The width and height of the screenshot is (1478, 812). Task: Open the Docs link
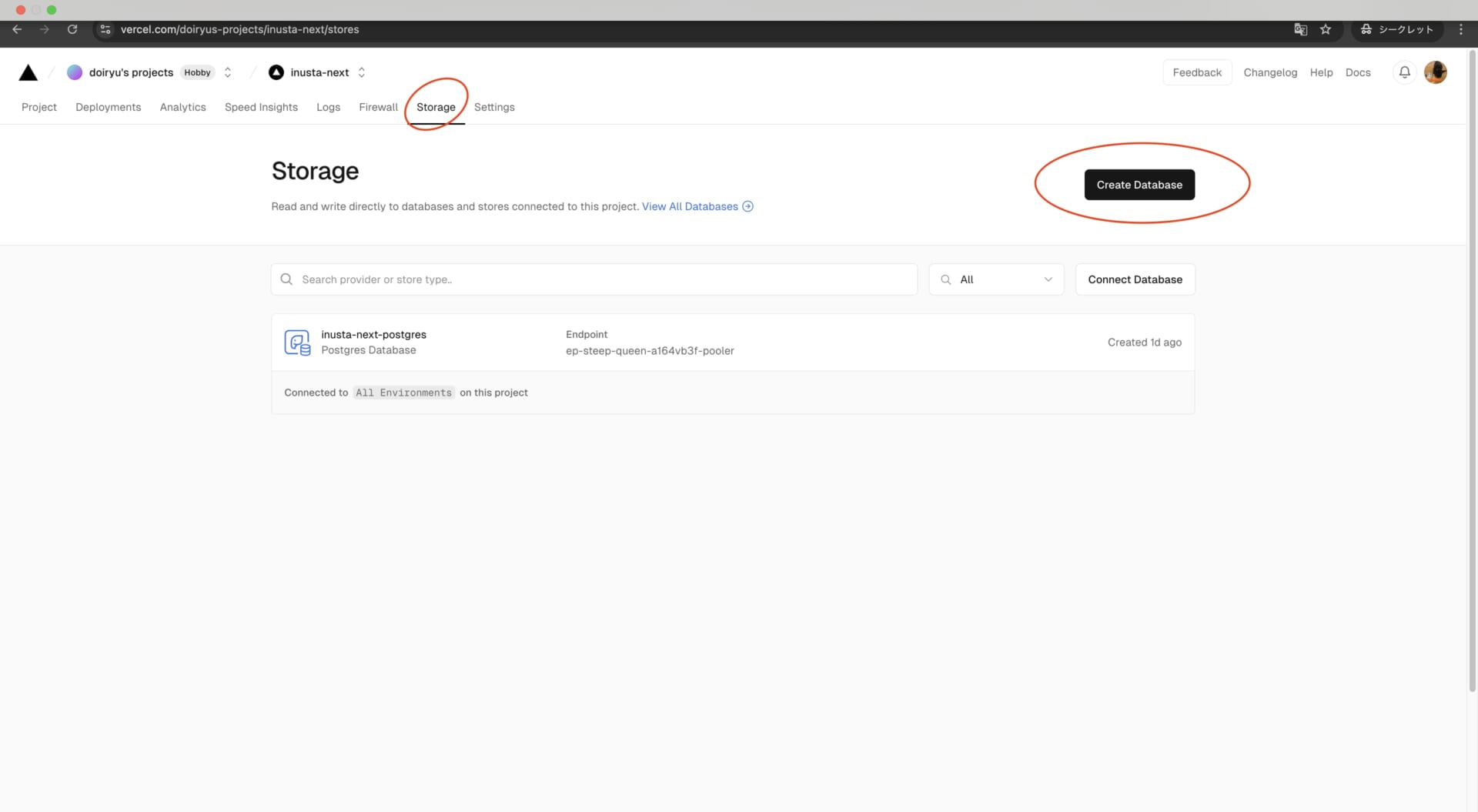(x=1358, y=72)
